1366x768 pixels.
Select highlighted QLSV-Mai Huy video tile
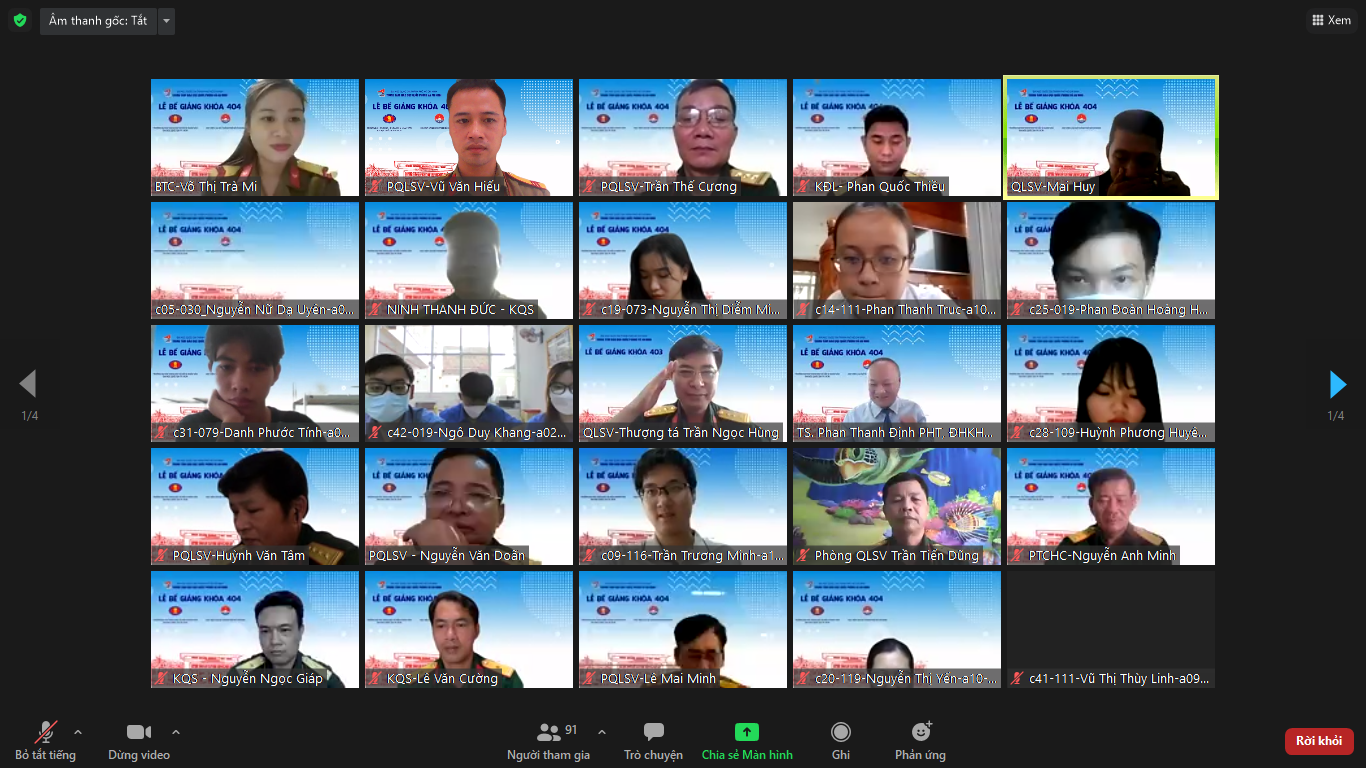pos(1111,137)
